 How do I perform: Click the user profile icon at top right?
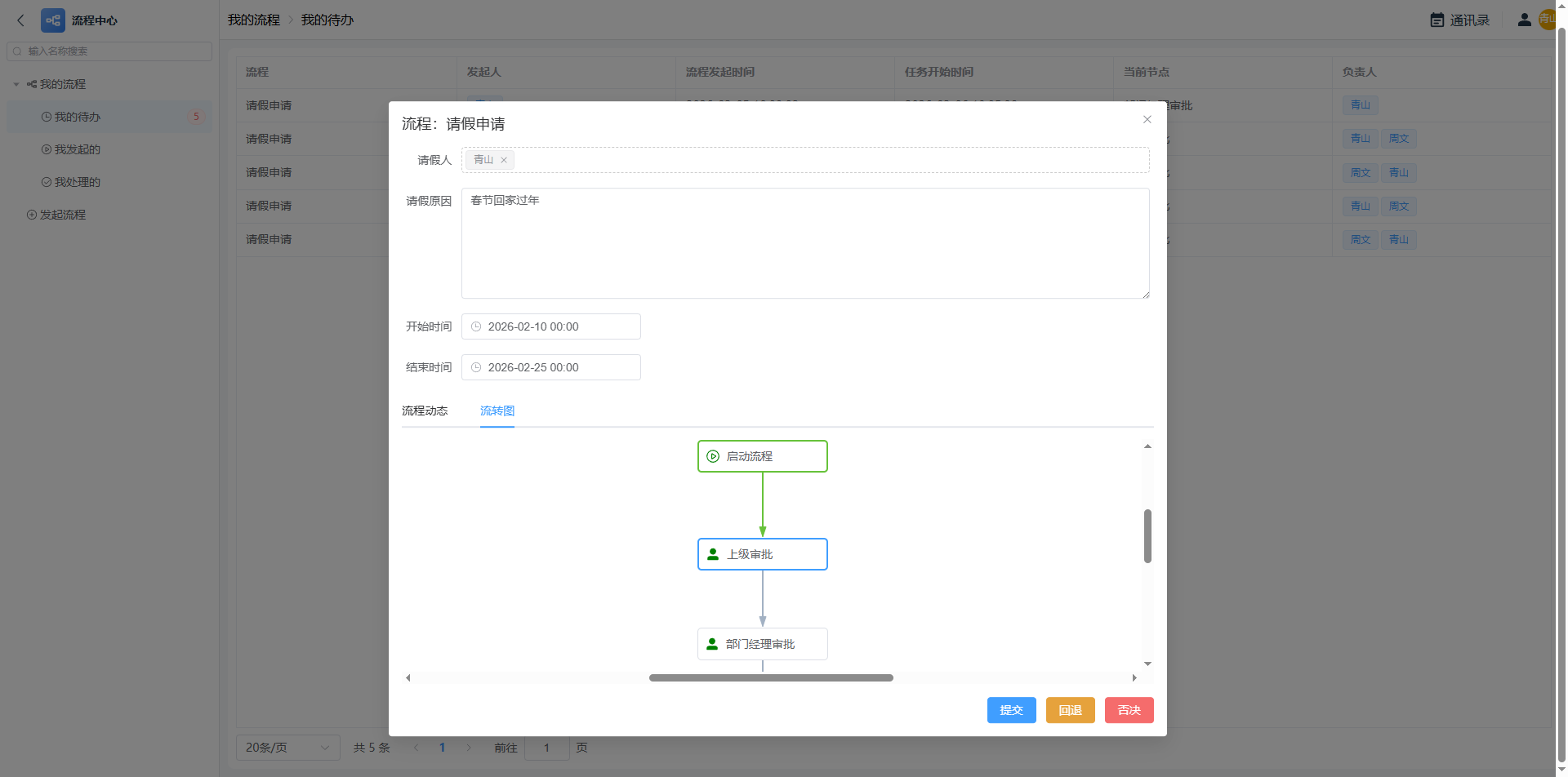[1524, 20]
